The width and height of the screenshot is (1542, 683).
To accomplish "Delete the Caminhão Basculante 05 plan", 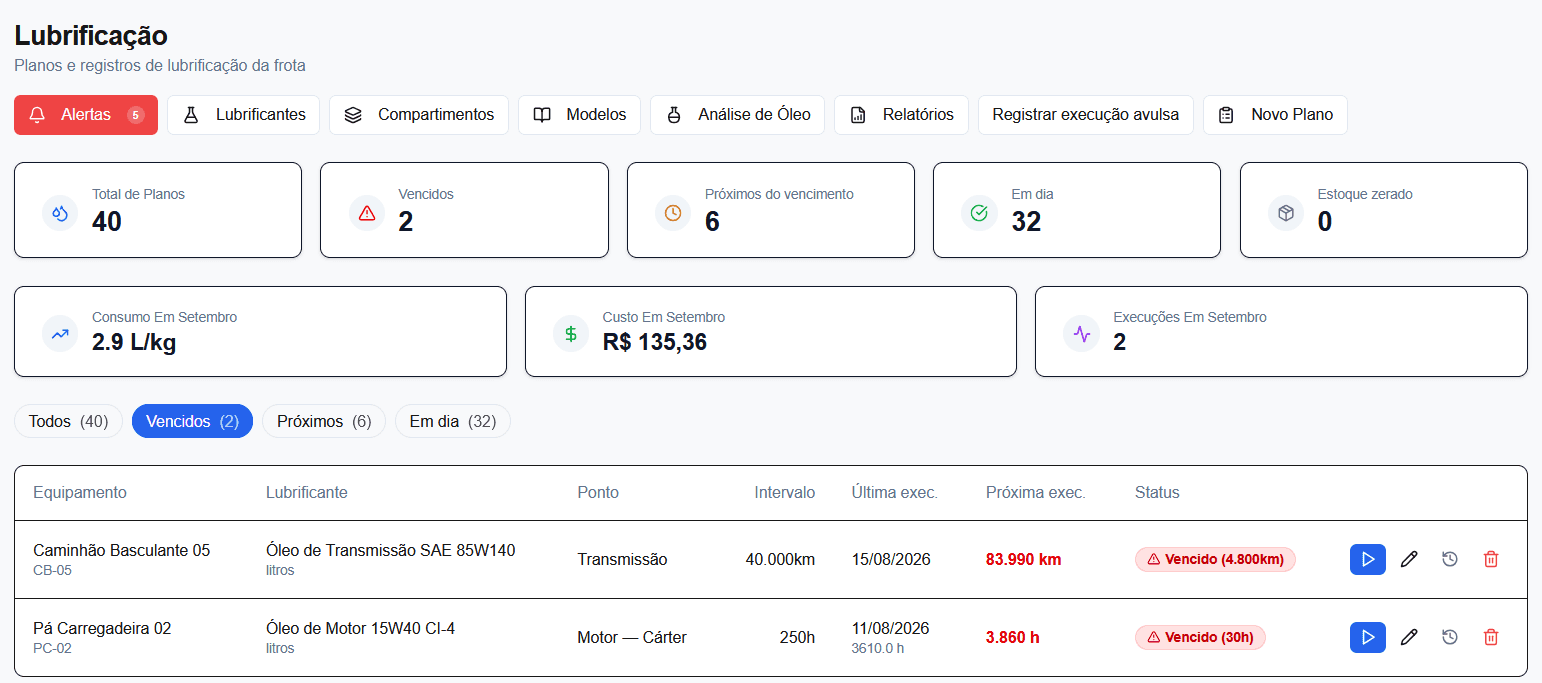I will point(1491,559).
